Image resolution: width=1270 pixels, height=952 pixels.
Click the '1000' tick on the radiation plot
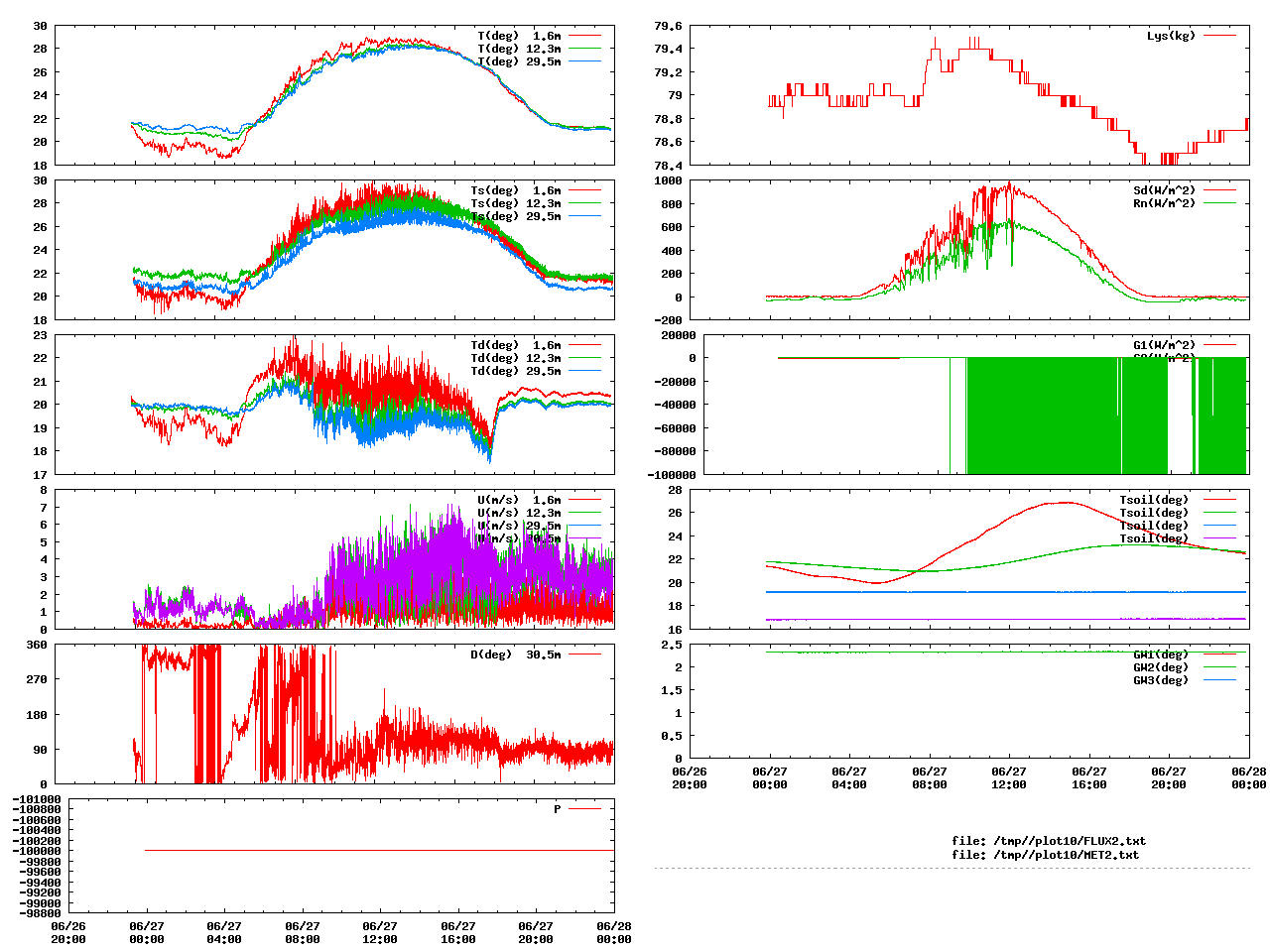click(x=668, y=180)
